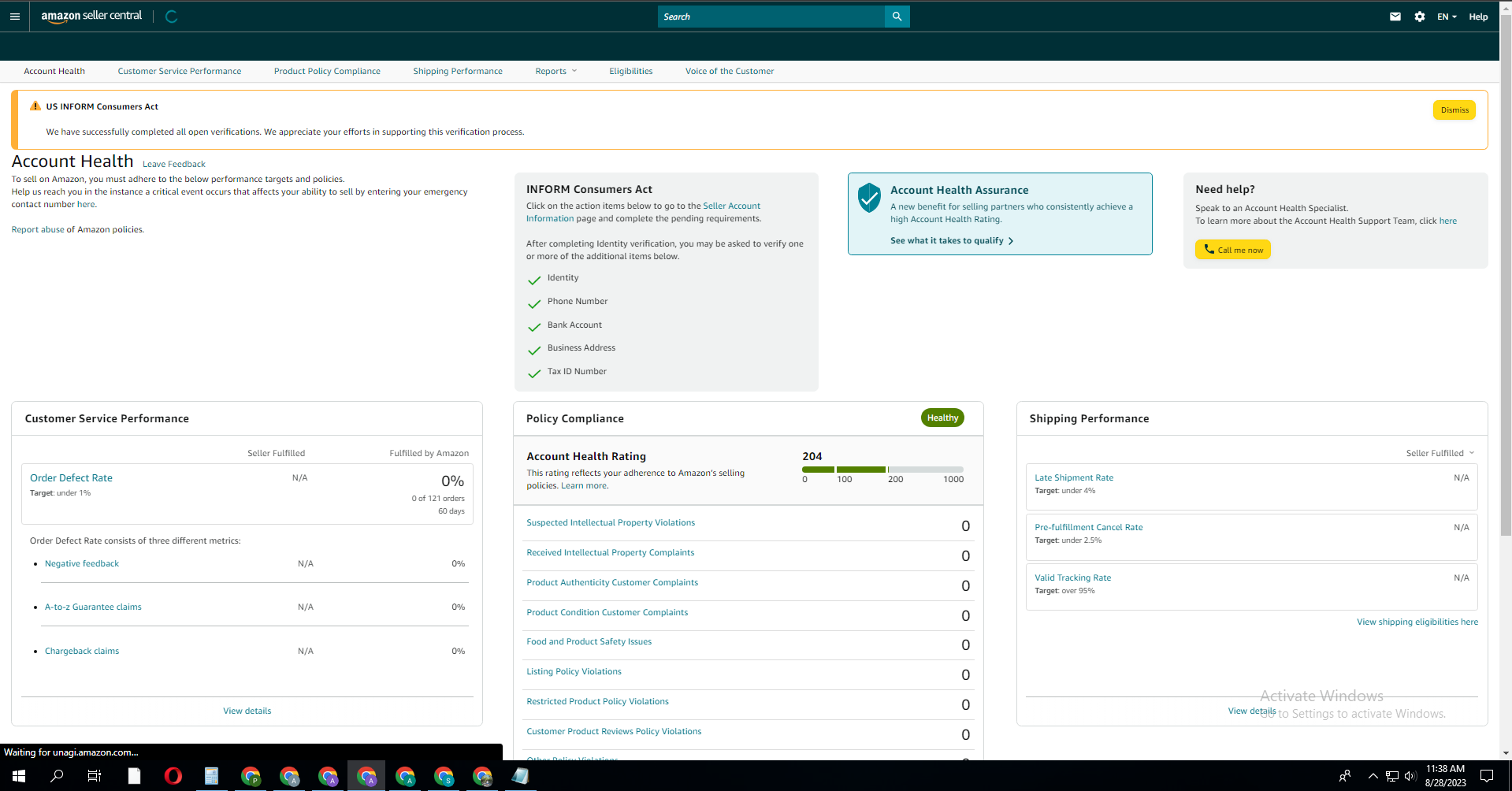Click the phone icon on Call me now
Image resolution: width=1512 pixels, height=791 pixels.
click(1209, 249)
